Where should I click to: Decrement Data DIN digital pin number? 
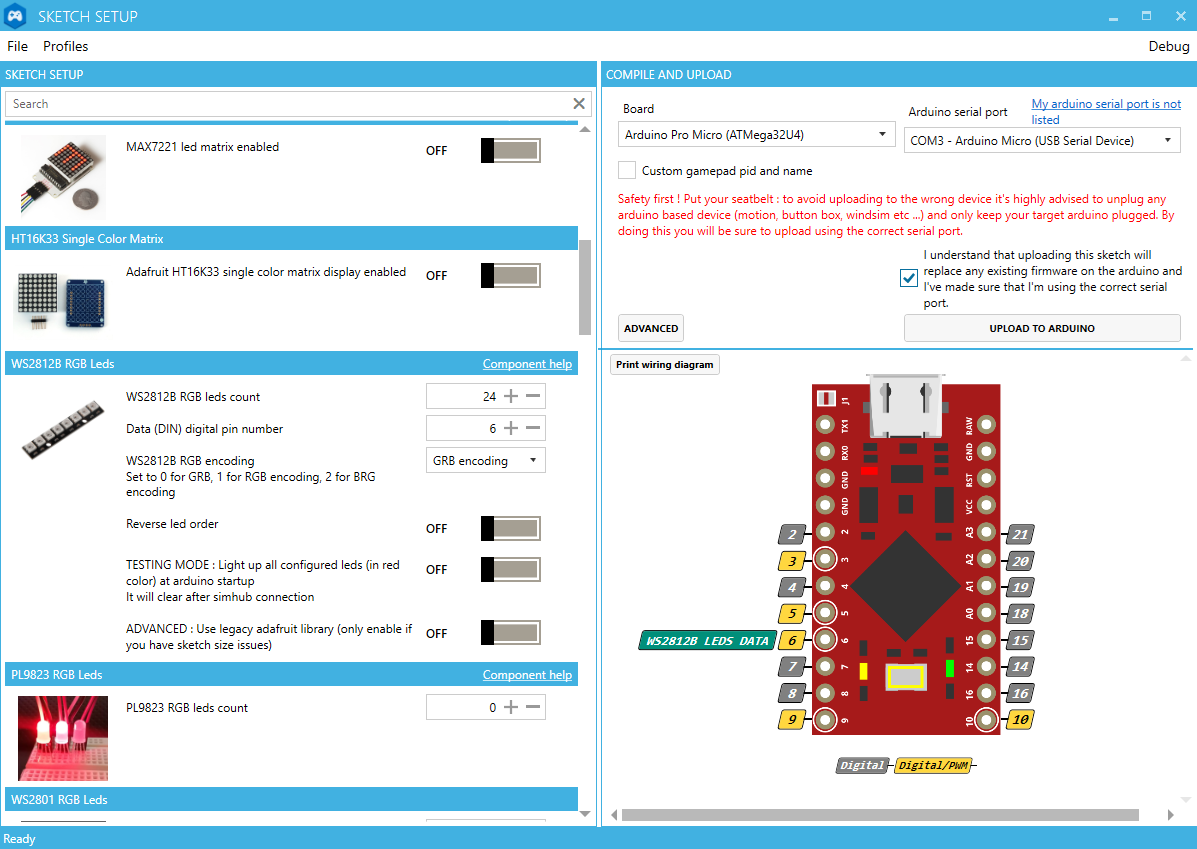(533, 429)
